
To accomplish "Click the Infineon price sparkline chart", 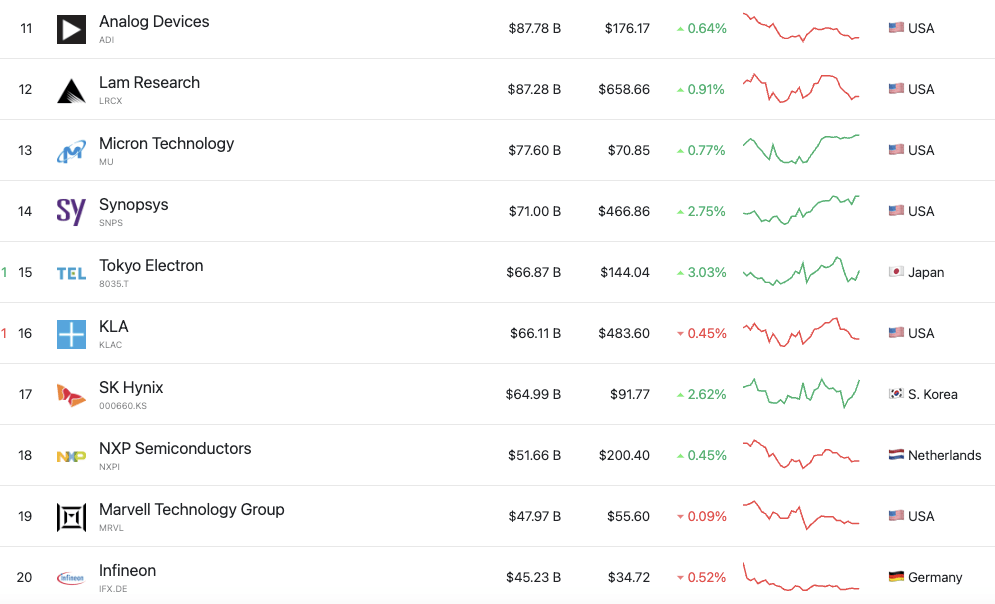I will point(801,576).
